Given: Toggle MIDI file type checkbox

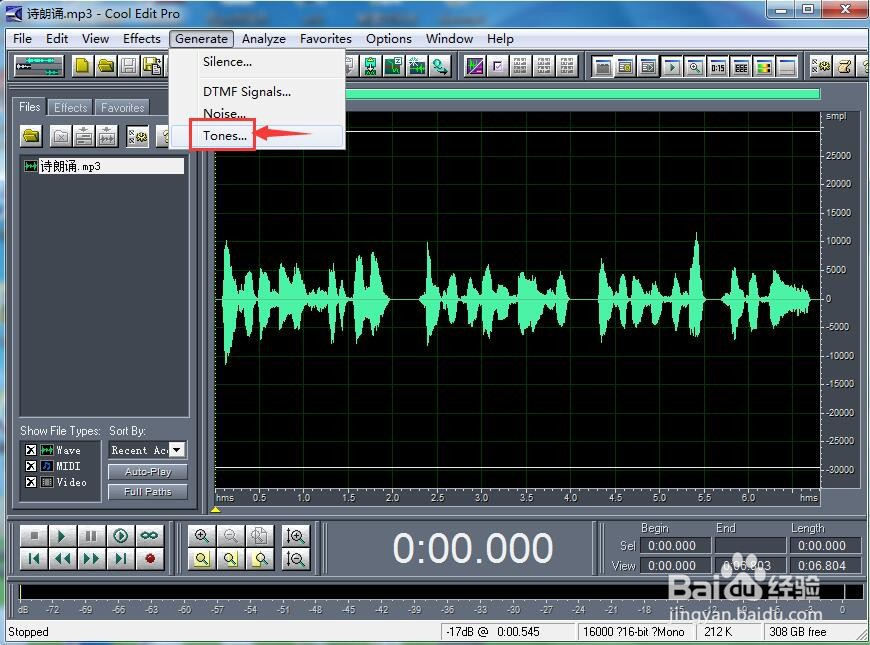Looking at the screenshot, I should (x=31, y=466).
